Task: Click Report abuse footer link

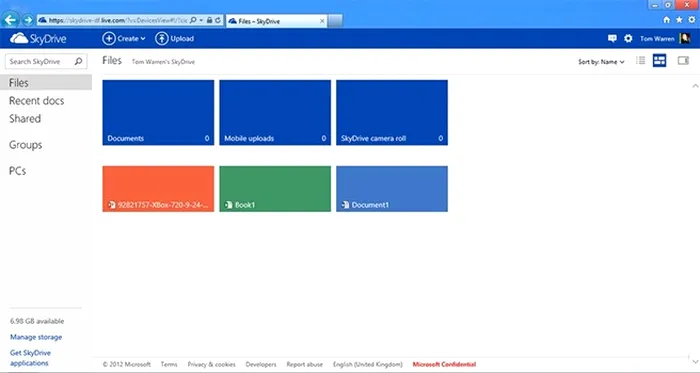Action: [x=304, y=365]
